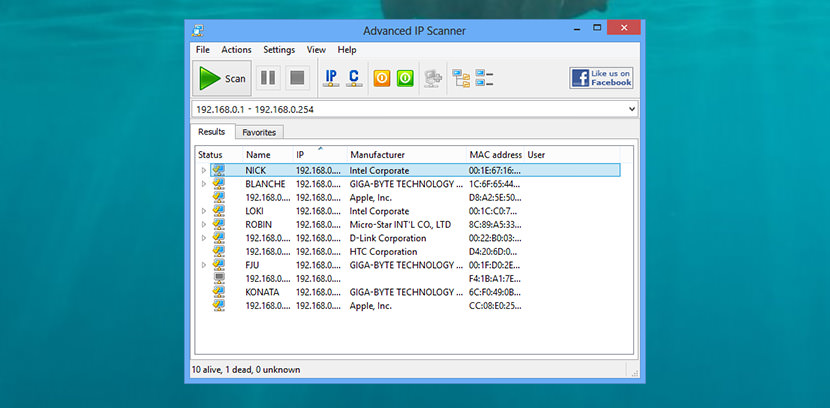This screenshot has width=830, height=408.
Task: Open the View menu
Action: pos(316,50)
